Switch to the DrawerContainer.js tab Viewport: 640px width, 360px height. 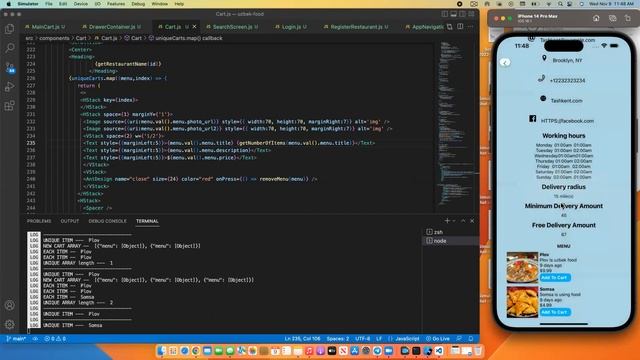pos(112,27)
